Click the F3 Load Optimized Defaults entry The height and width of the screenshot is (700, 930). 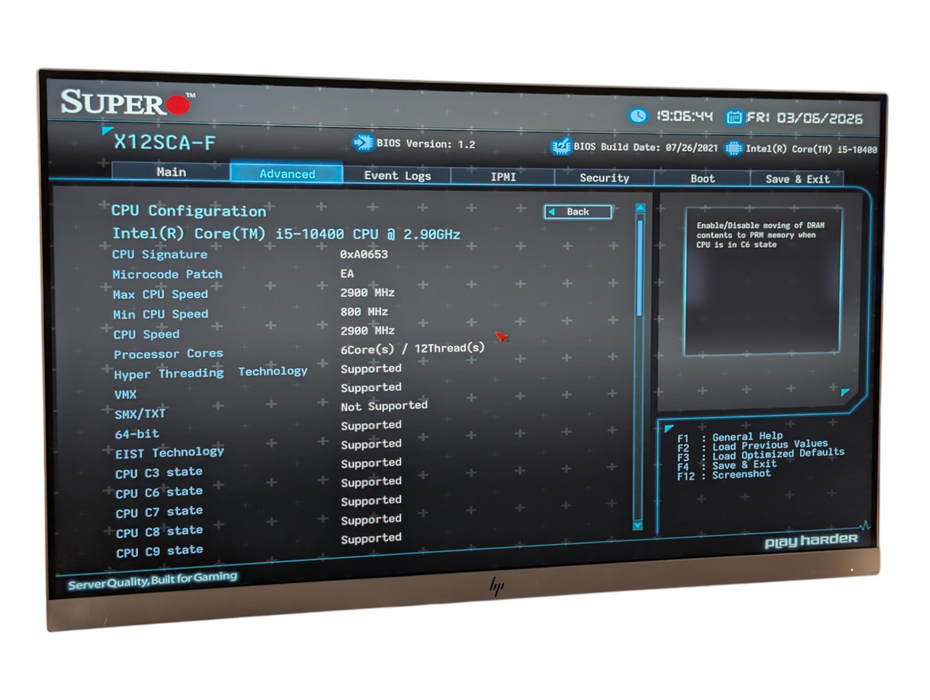click(761, 455)
